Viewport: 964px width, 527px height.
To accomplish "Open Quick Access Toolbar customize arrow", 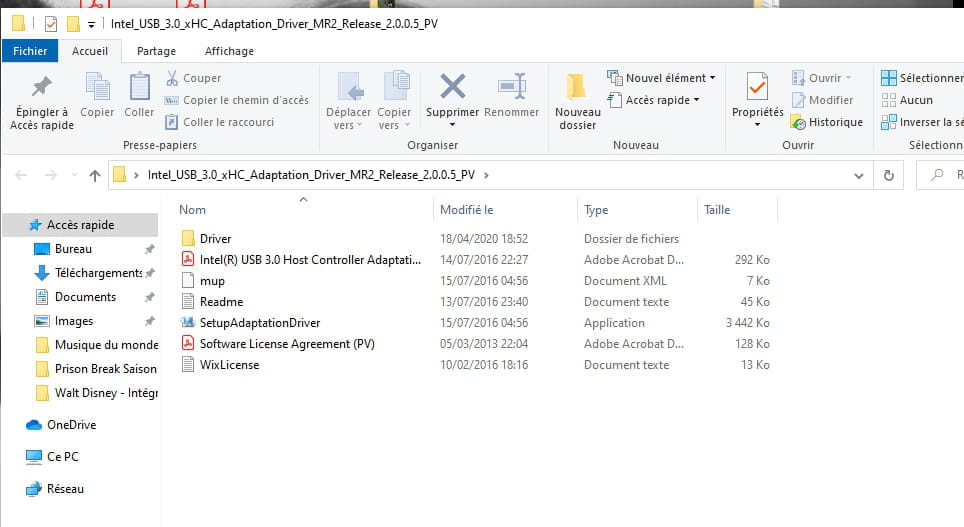I will tap(91, 25).
